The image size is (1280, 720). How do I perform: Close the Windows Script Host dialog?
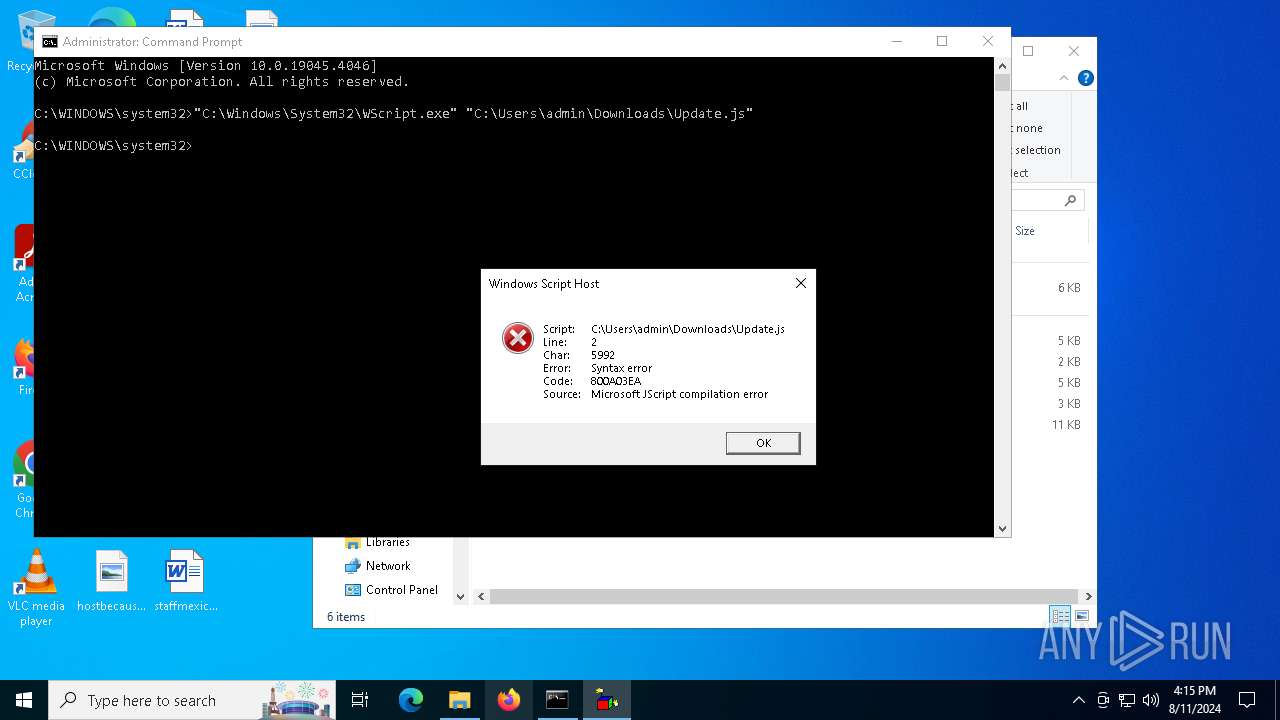[800, 283]
